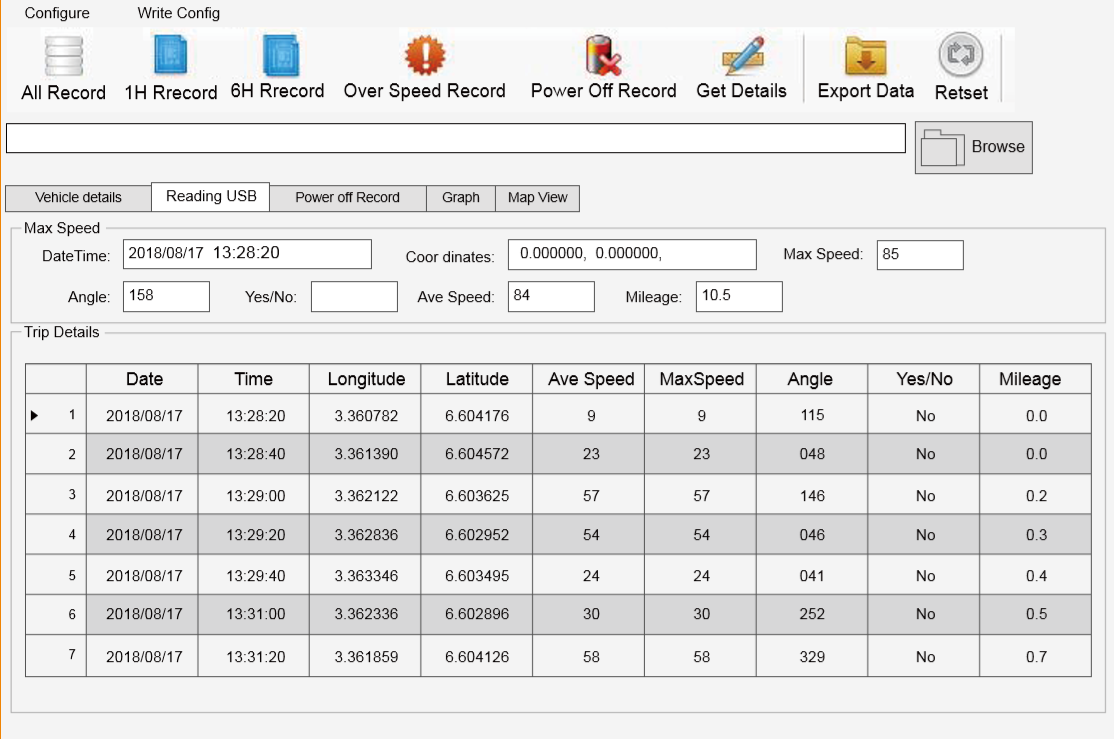Switch to the Power off Record tab
The image size is (1114, 739).
(347, 198)
